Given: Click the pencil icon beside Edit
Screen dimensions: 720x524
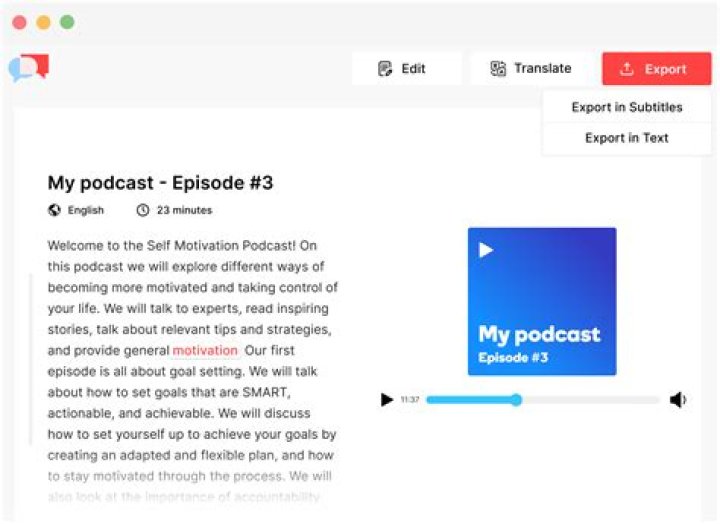Looking at the screenshot, I should tap(385, 68).
